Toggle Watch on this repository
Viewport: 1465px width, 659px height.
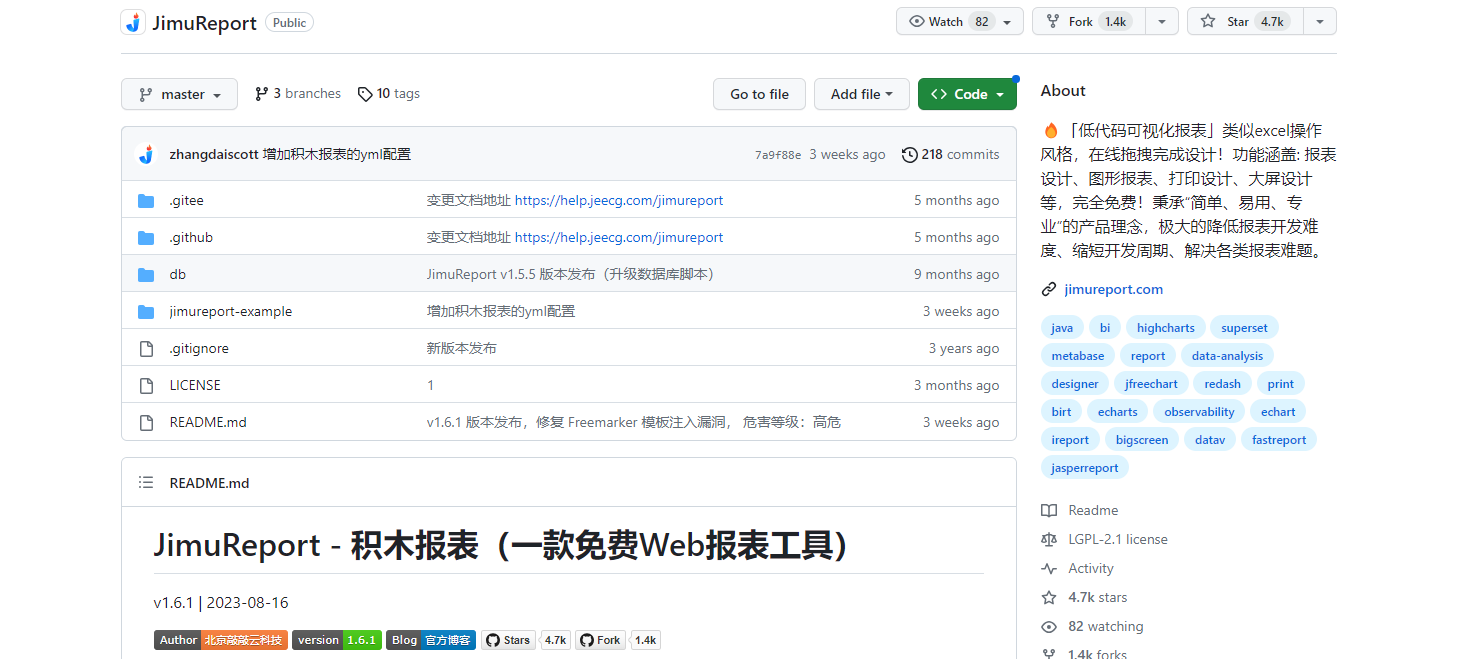(x=948, y=22)
